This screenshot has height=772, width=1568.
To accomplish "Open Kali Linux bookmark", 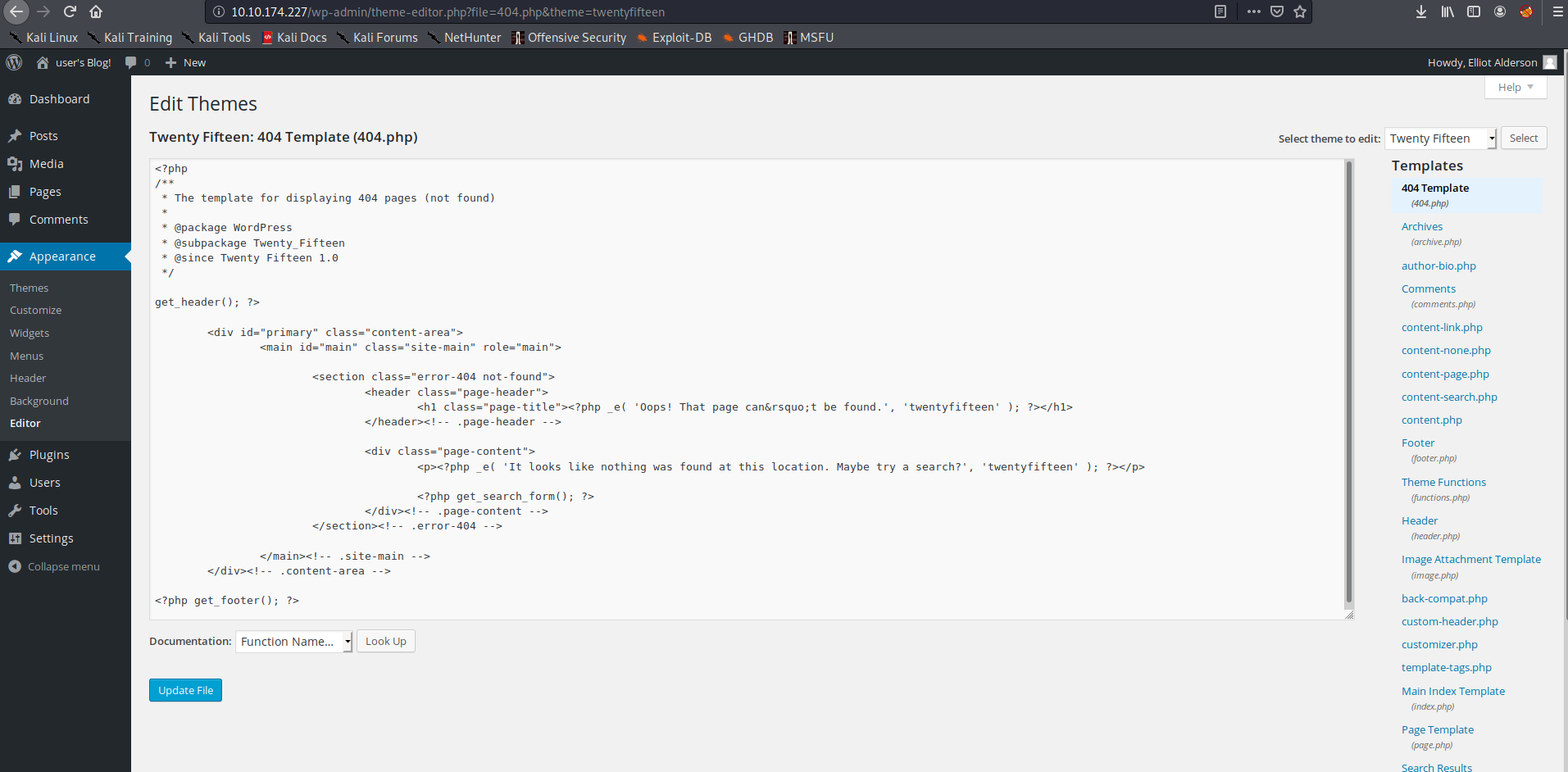I will [x=43, y=38].
